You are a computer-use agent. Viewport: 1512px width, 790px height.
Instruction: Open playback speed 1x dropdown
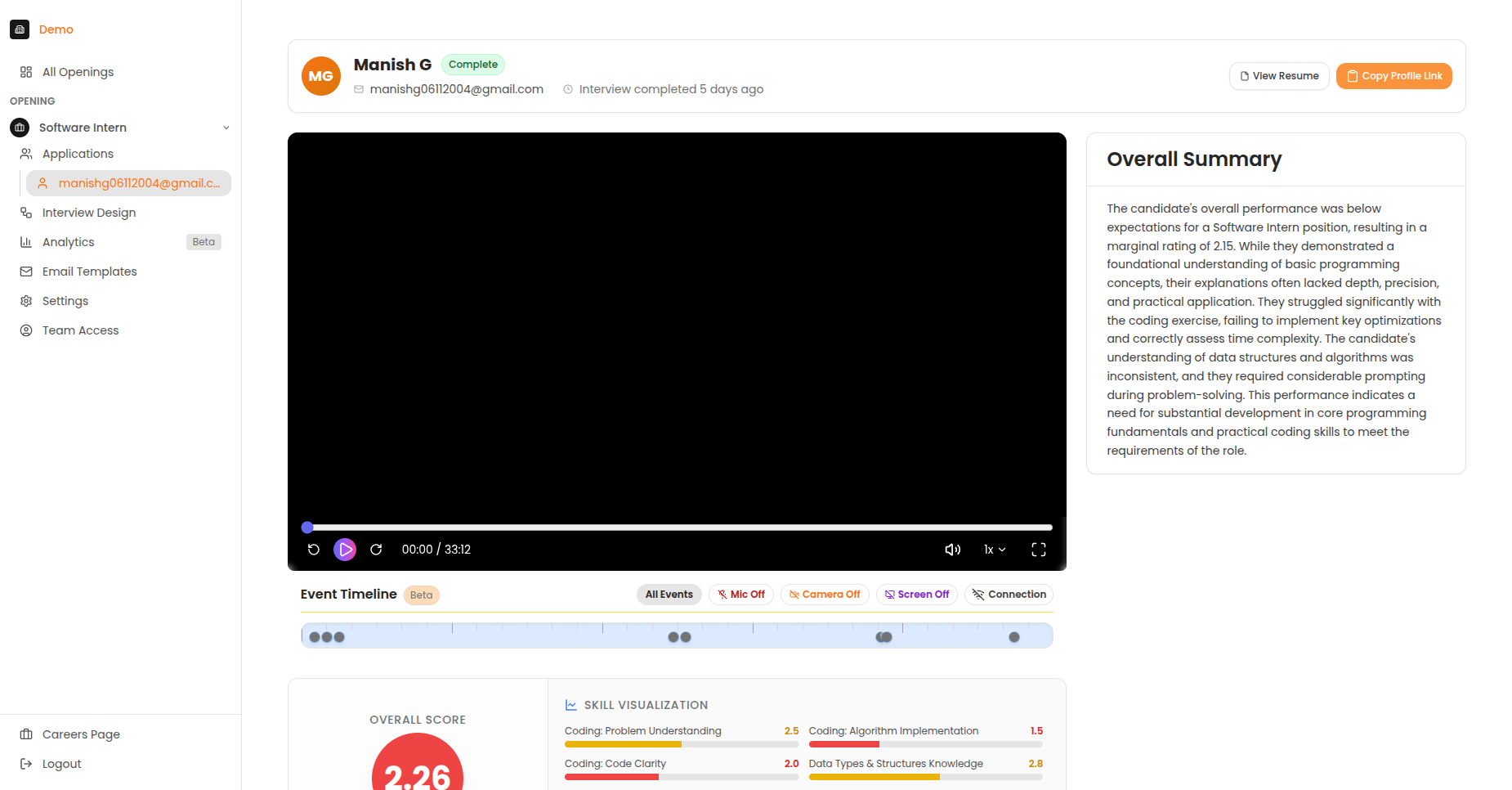[995, 550]
